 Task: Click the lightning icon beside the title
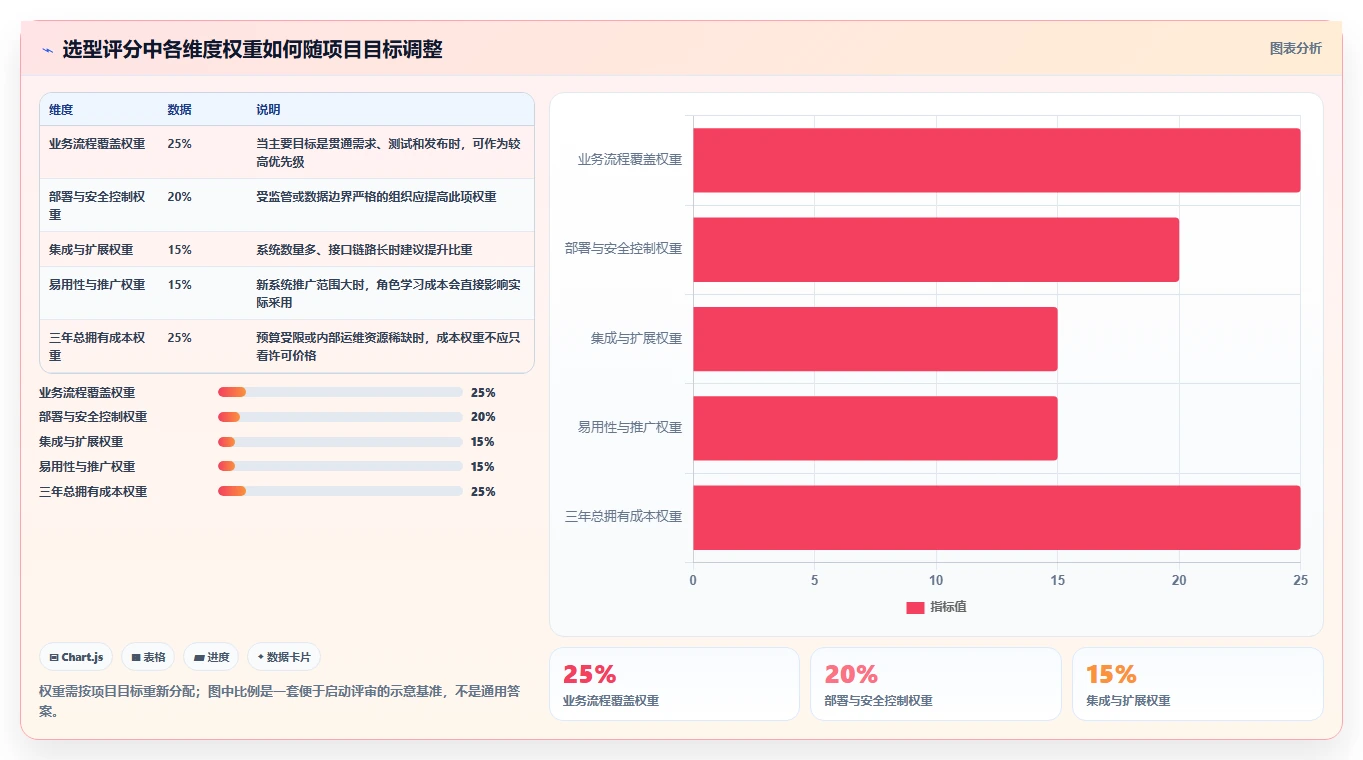[x=47, y=50]
